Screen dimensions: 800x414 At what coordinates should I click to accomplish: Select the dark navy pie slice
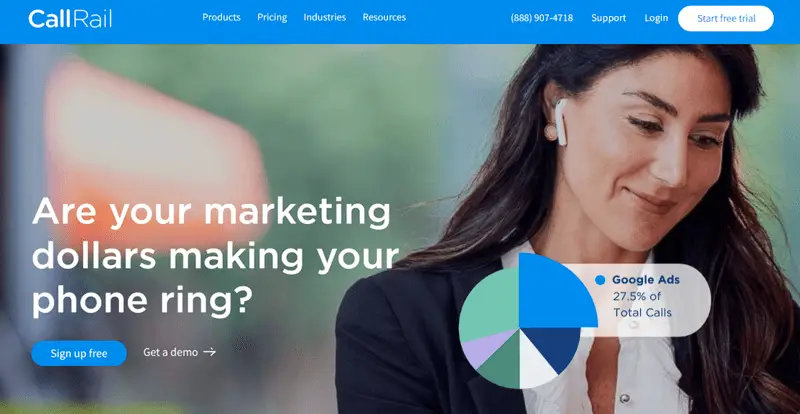pyautogui.click(x=552, y=345)
